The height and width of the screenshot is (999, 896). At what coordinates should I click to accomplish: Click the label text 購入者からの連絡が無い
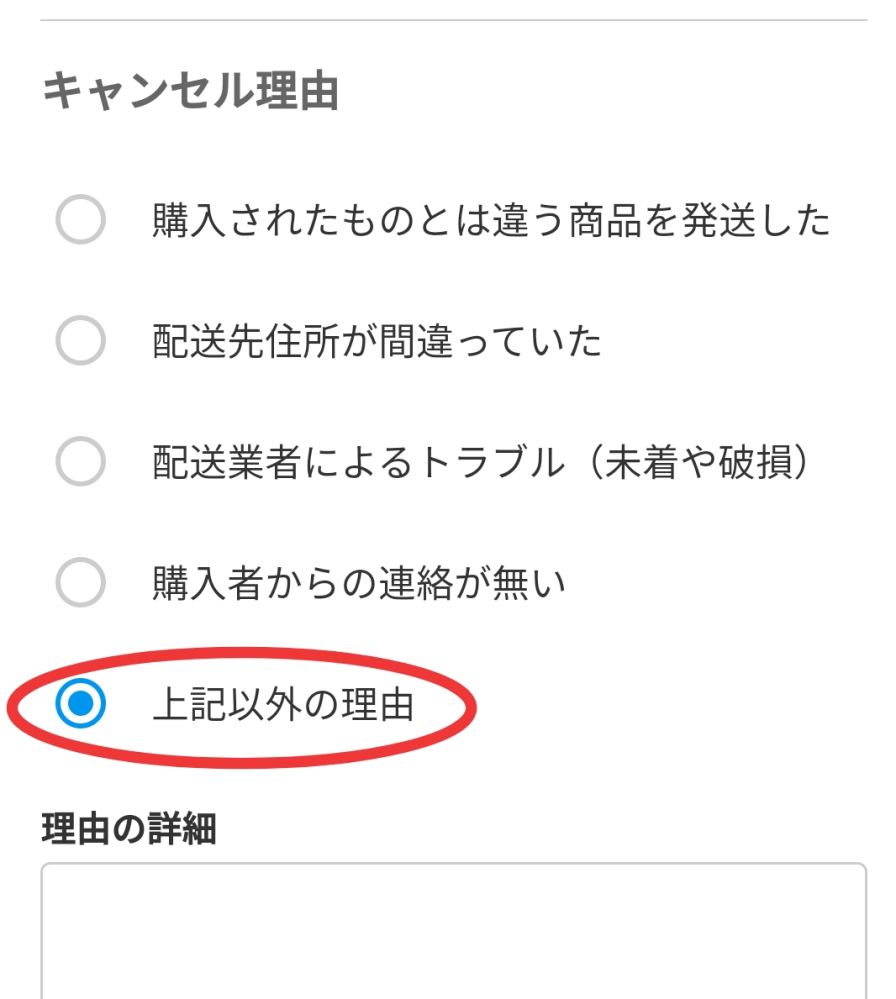[359, 584]
